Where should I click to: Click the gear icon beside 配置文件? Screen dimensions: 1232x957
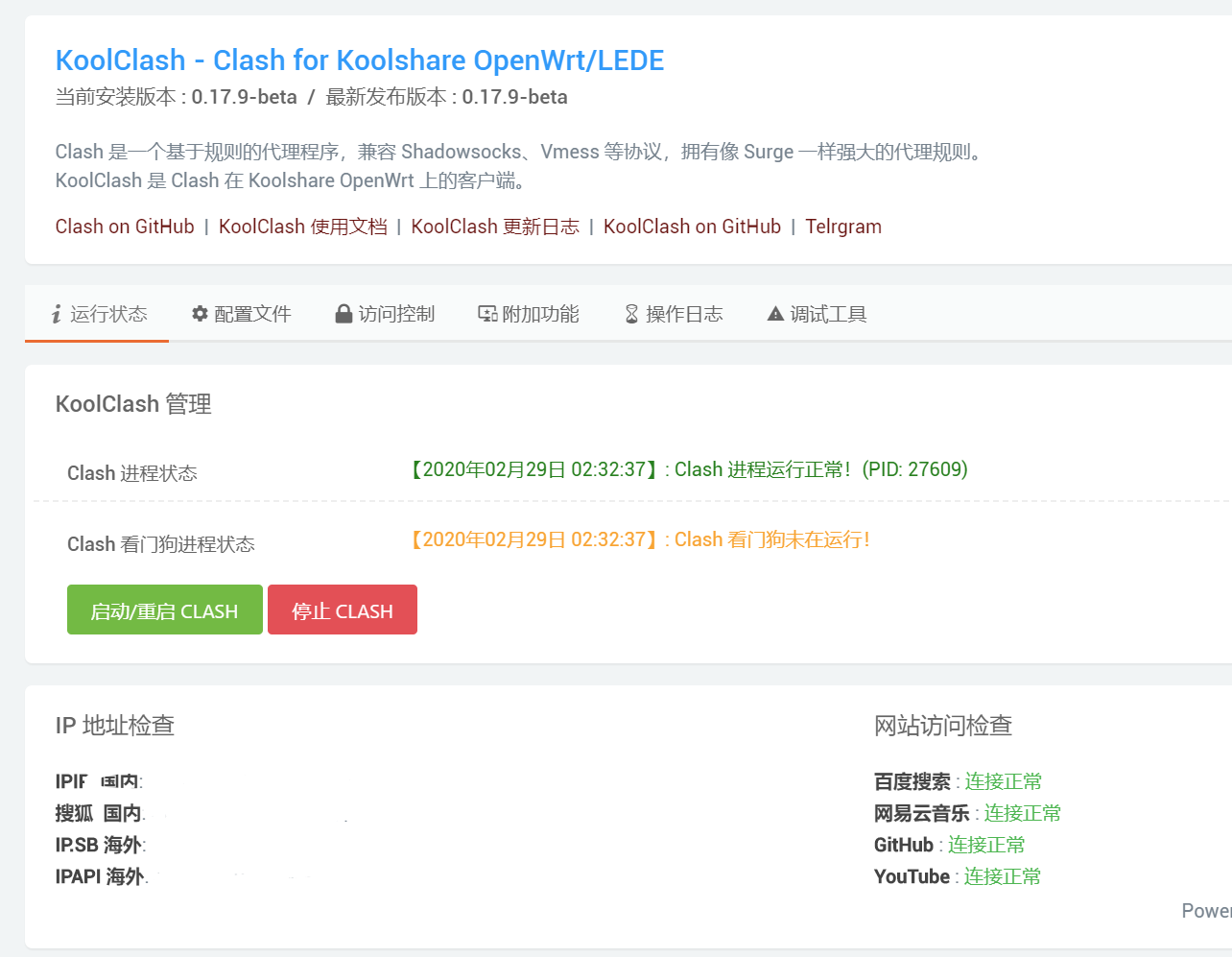[x=199, y=313]
